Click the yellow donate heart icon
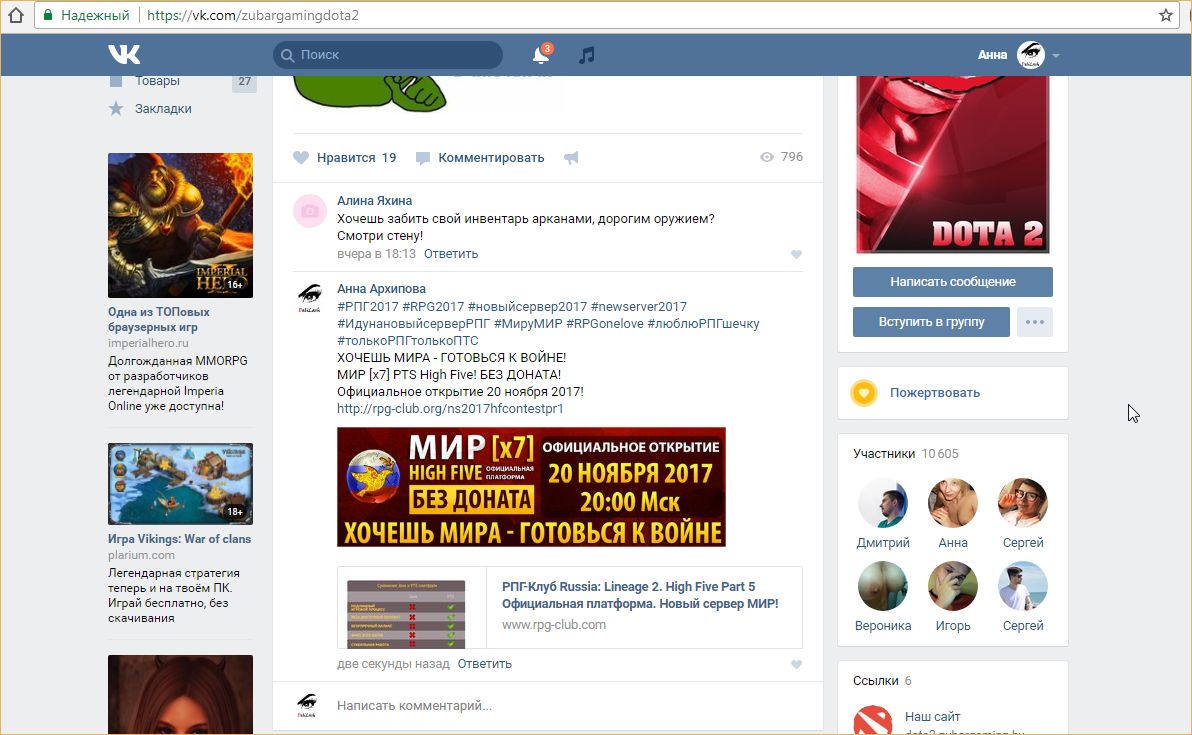 click(864, 393)
